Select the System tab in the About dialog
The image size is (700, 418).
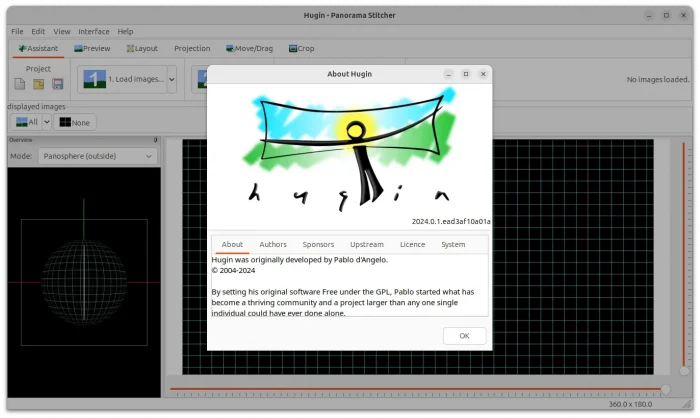(x=453, y=244)
